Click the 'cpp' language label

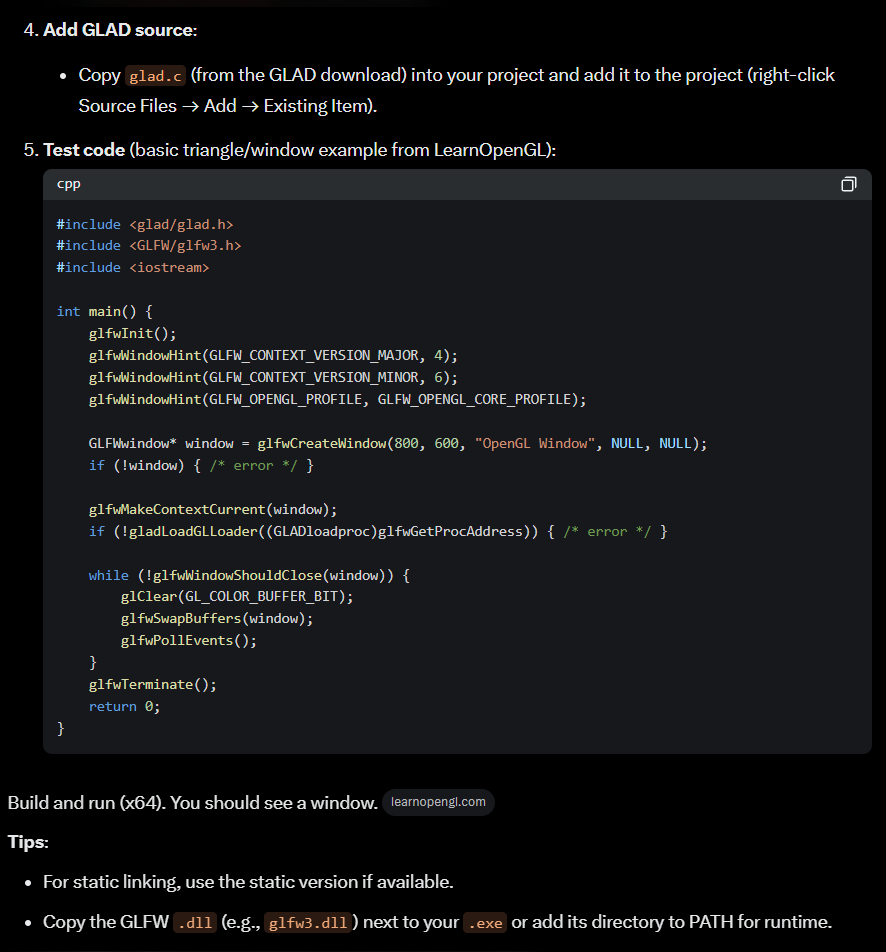click(x=69, y=184)
